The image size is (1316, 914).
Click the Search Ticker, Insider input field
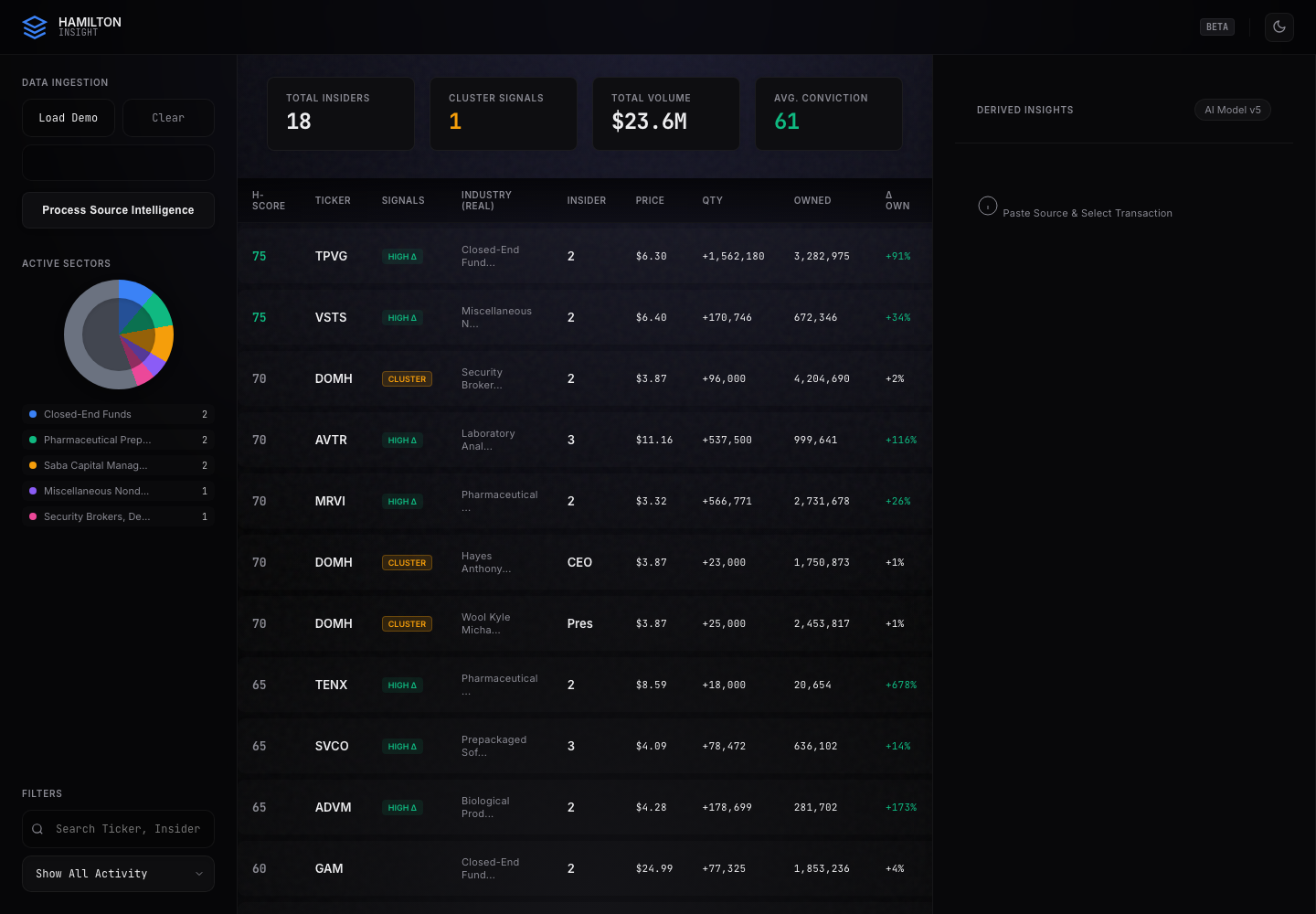(118, 829)
